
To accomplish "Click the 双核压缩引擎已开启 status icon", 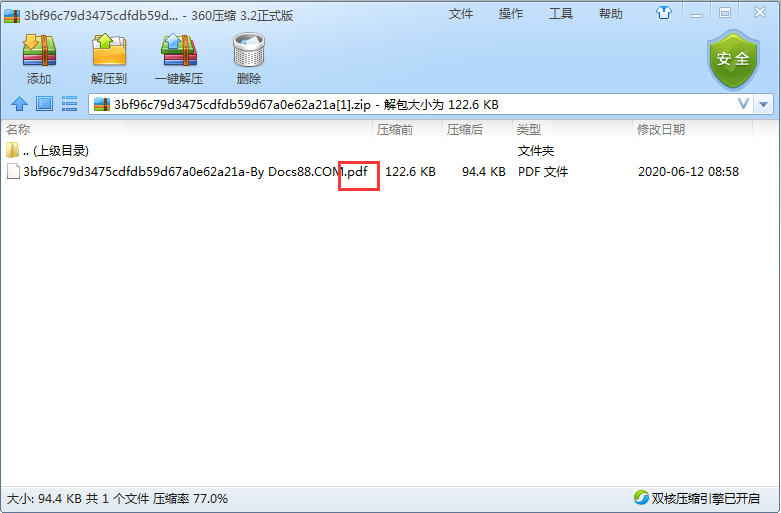I will coord(641,497).
